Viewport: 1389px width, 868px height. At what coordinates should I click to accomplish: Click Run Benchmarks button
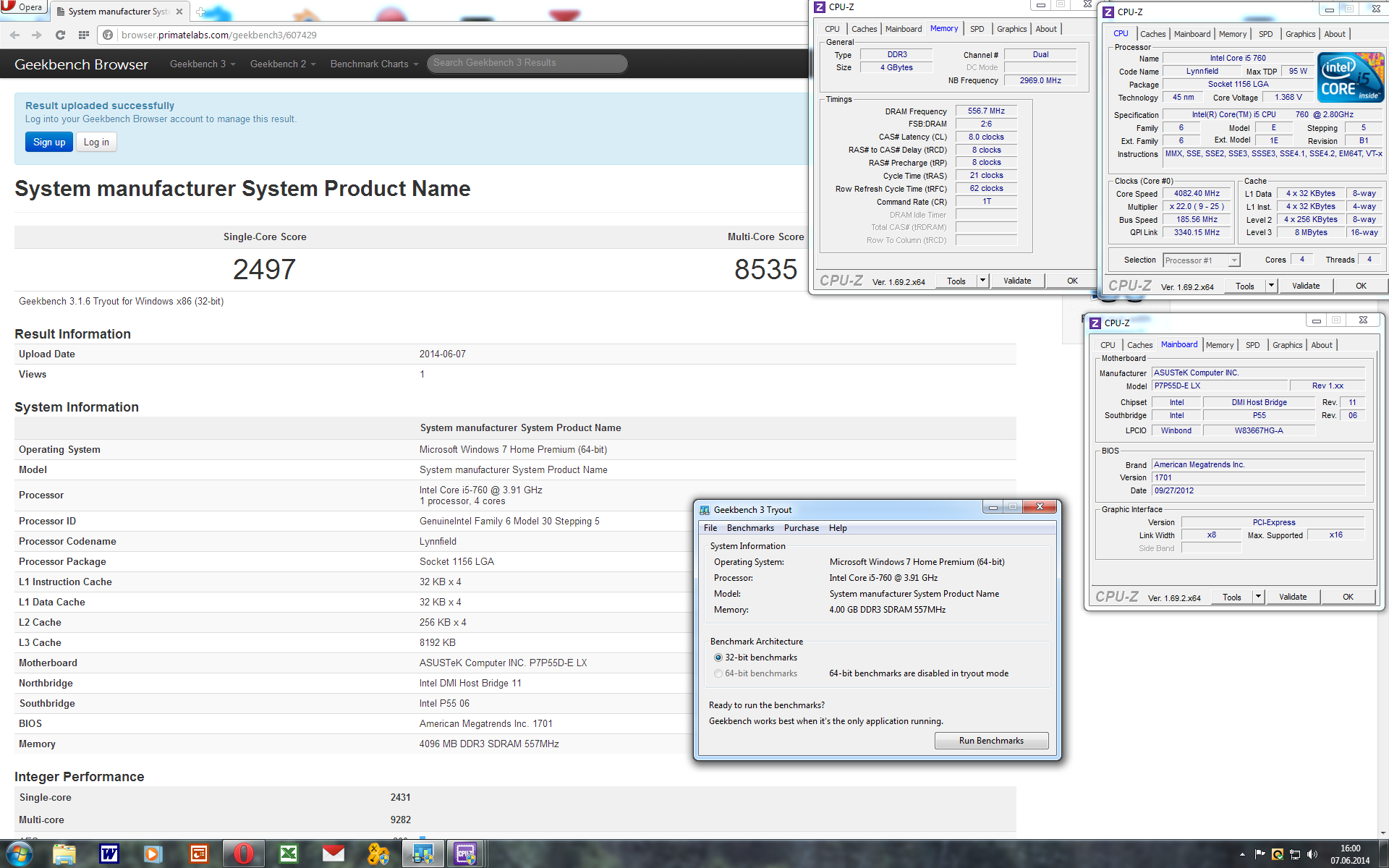991,741
